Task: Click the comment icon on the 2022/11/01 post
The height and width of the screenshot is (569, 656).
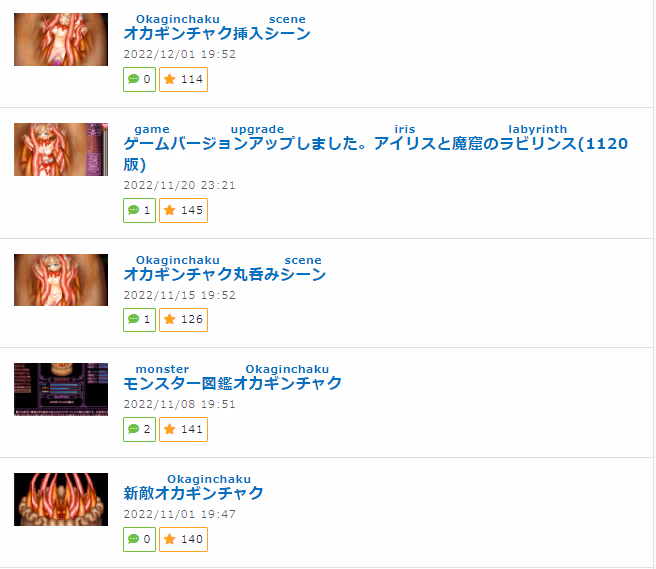Action: (x=133, y=539)
